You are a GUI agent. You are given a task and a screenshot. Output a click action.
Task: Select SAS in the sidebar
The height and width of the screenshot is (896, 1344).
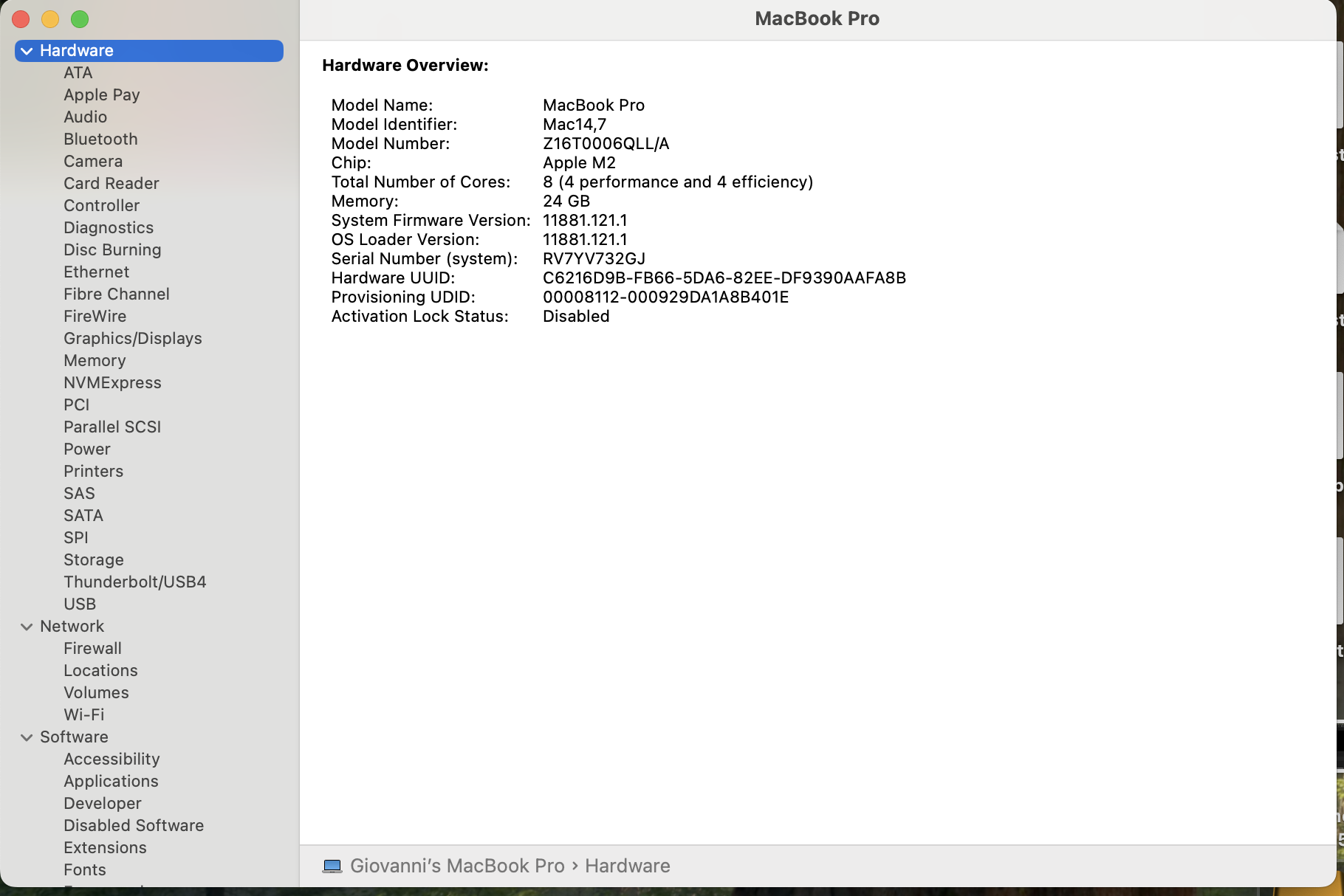pos(80,494)
